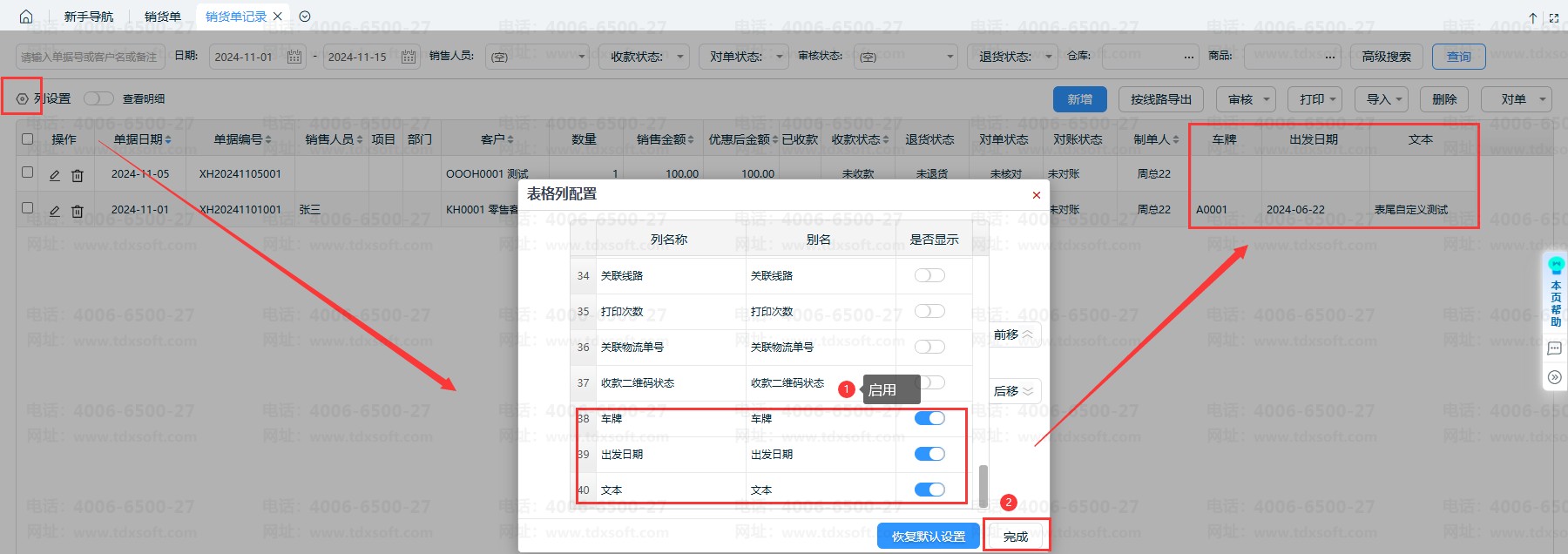The image size is (1568, 554).
Task: Open calendar picker for end date 2024-11-15
Action: click(409, 57)
